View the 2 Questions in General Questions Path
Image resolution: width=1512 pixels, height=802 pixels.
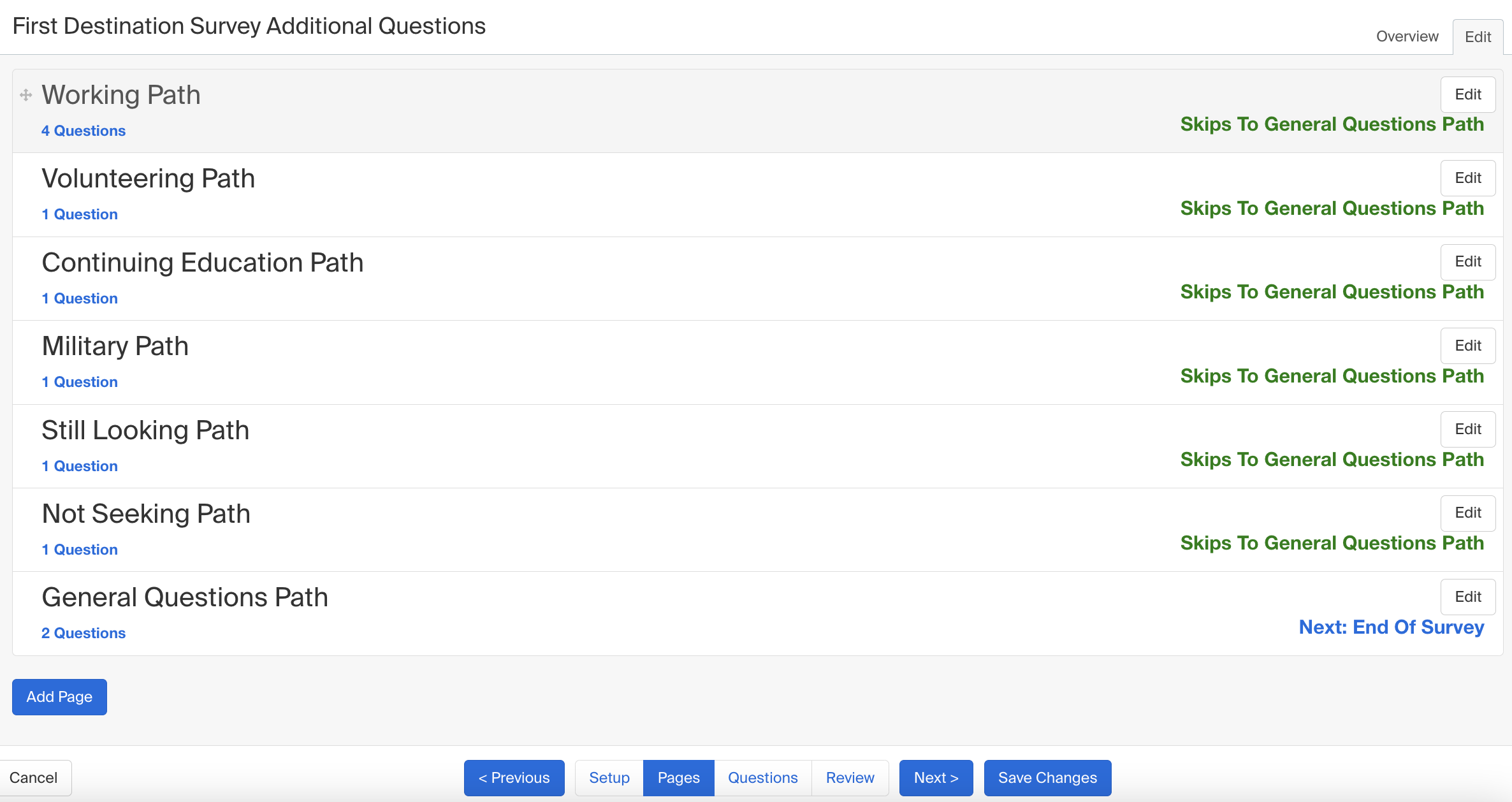83,632
